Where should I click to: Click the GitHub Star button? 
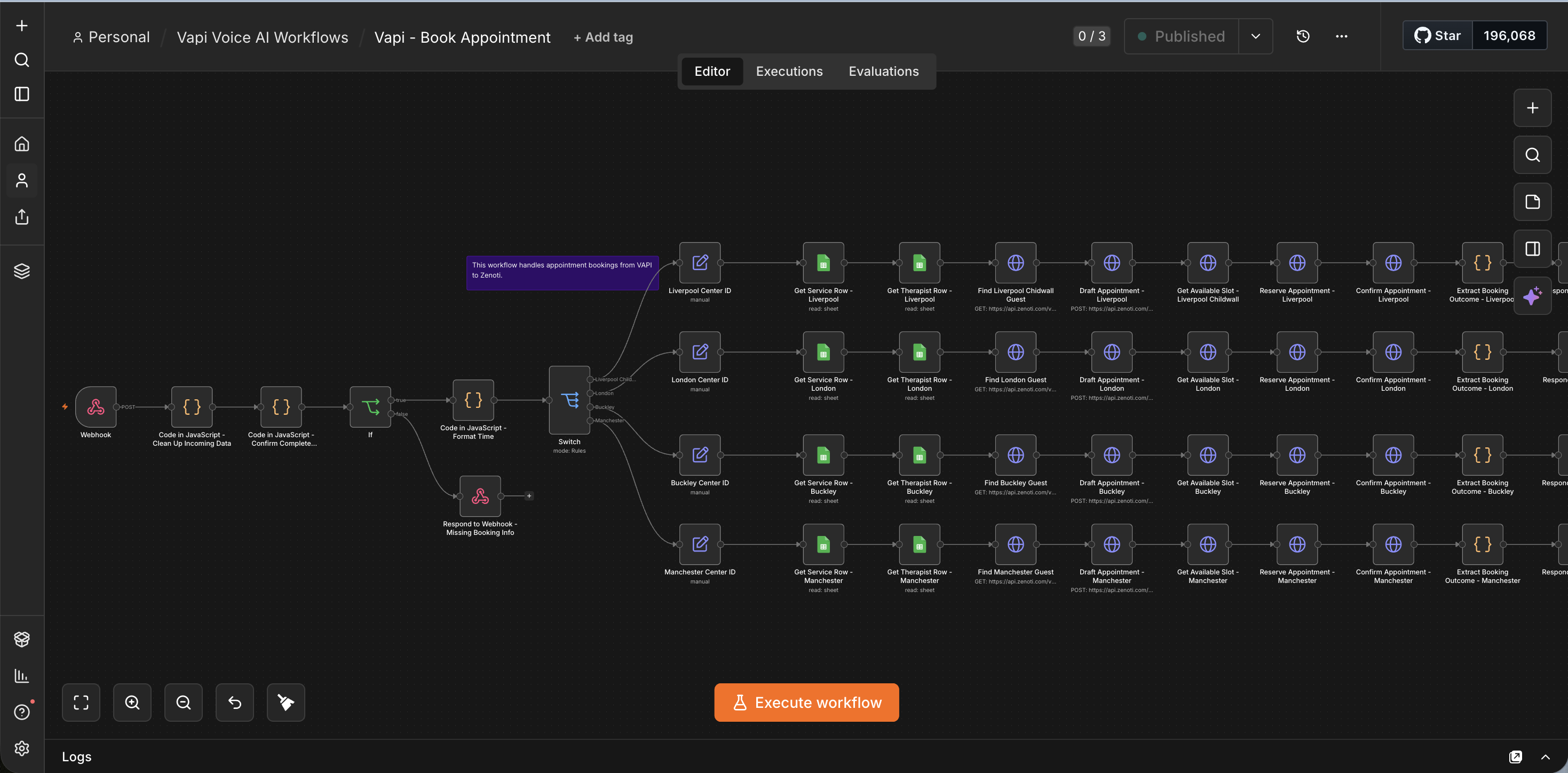tap(1438, 36)
